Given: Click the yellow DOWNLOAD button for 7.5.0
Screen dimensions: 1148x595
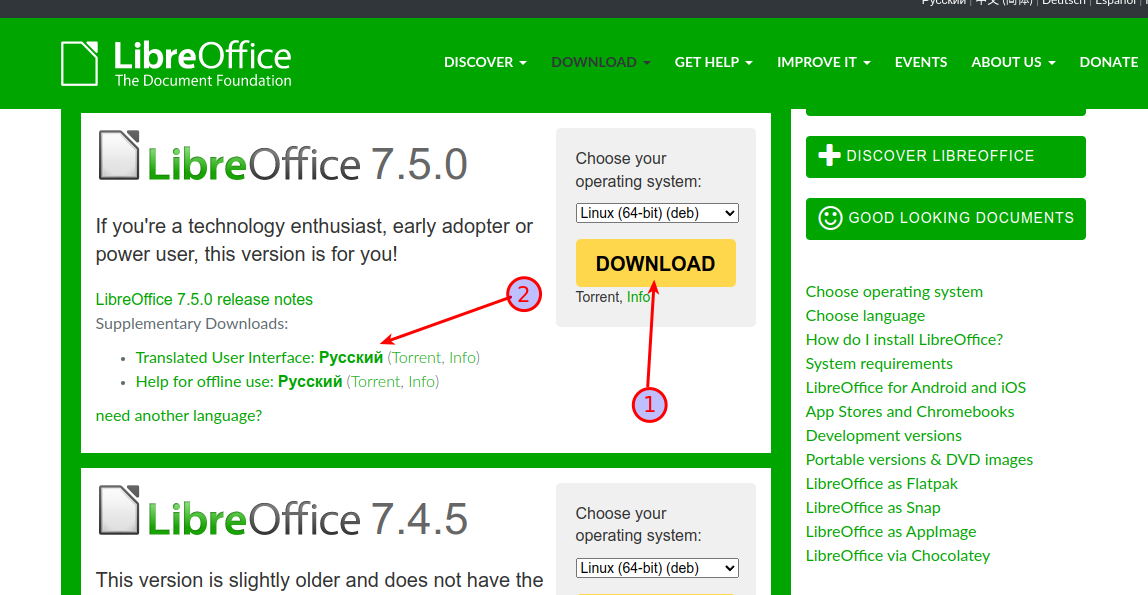Looking at the screenshot, I should (655, 263).
